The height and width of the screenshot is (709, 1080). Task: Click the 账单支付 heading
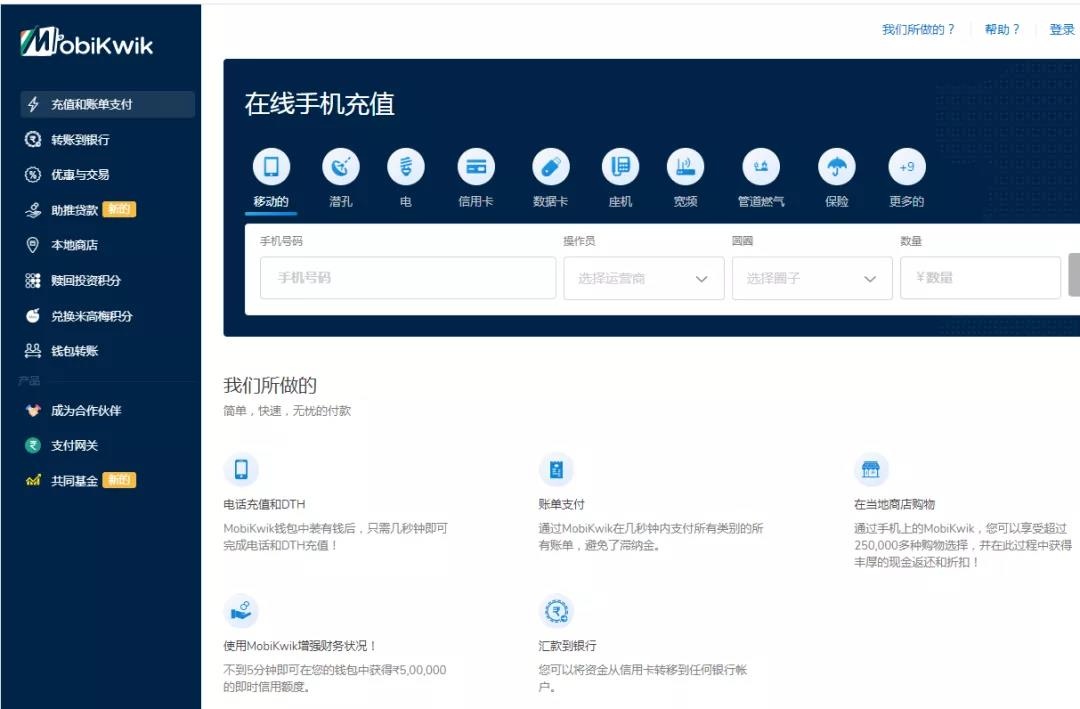(561, 504)
